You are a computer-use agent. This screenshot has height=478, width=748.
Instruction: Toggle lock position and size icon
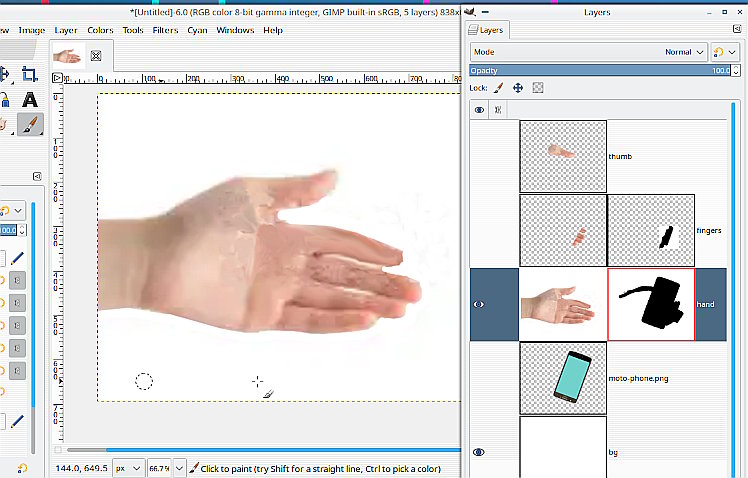point(518,88)
